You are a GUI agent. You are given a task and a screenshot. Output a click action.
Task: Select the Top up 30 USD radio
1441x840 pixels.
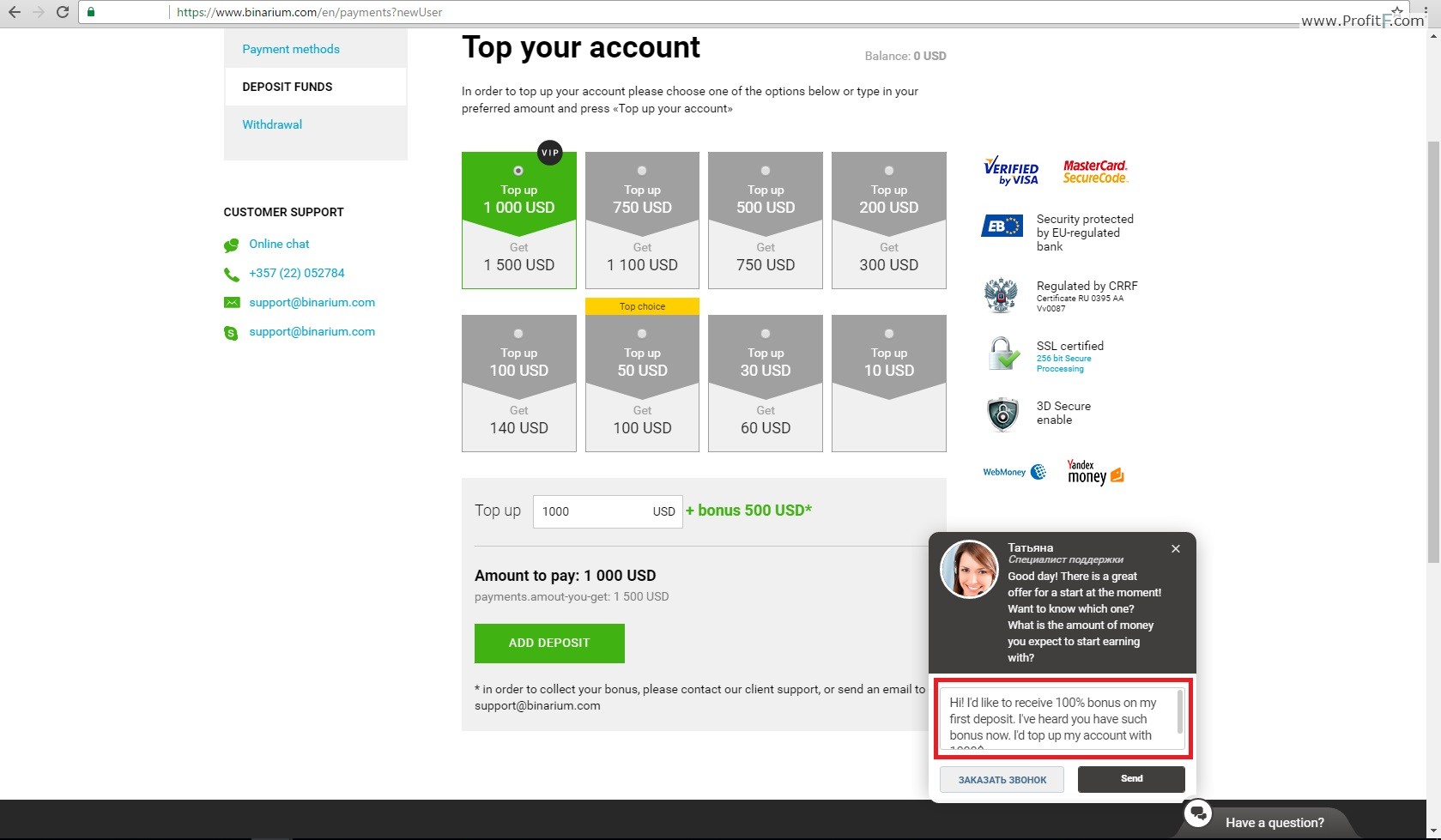[766, 334]
